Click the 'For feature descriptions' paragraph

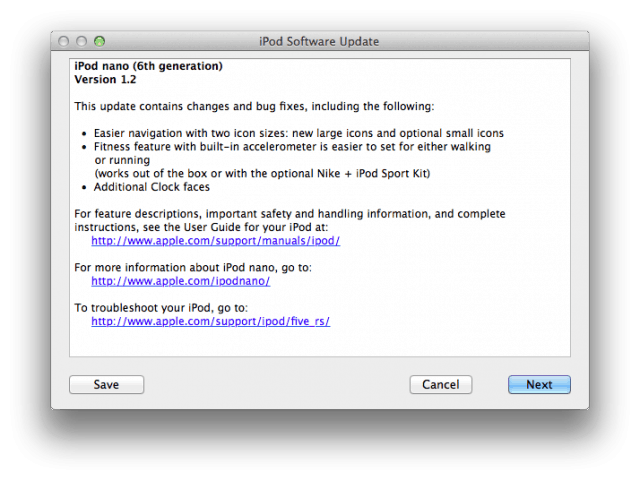point(290,214)
